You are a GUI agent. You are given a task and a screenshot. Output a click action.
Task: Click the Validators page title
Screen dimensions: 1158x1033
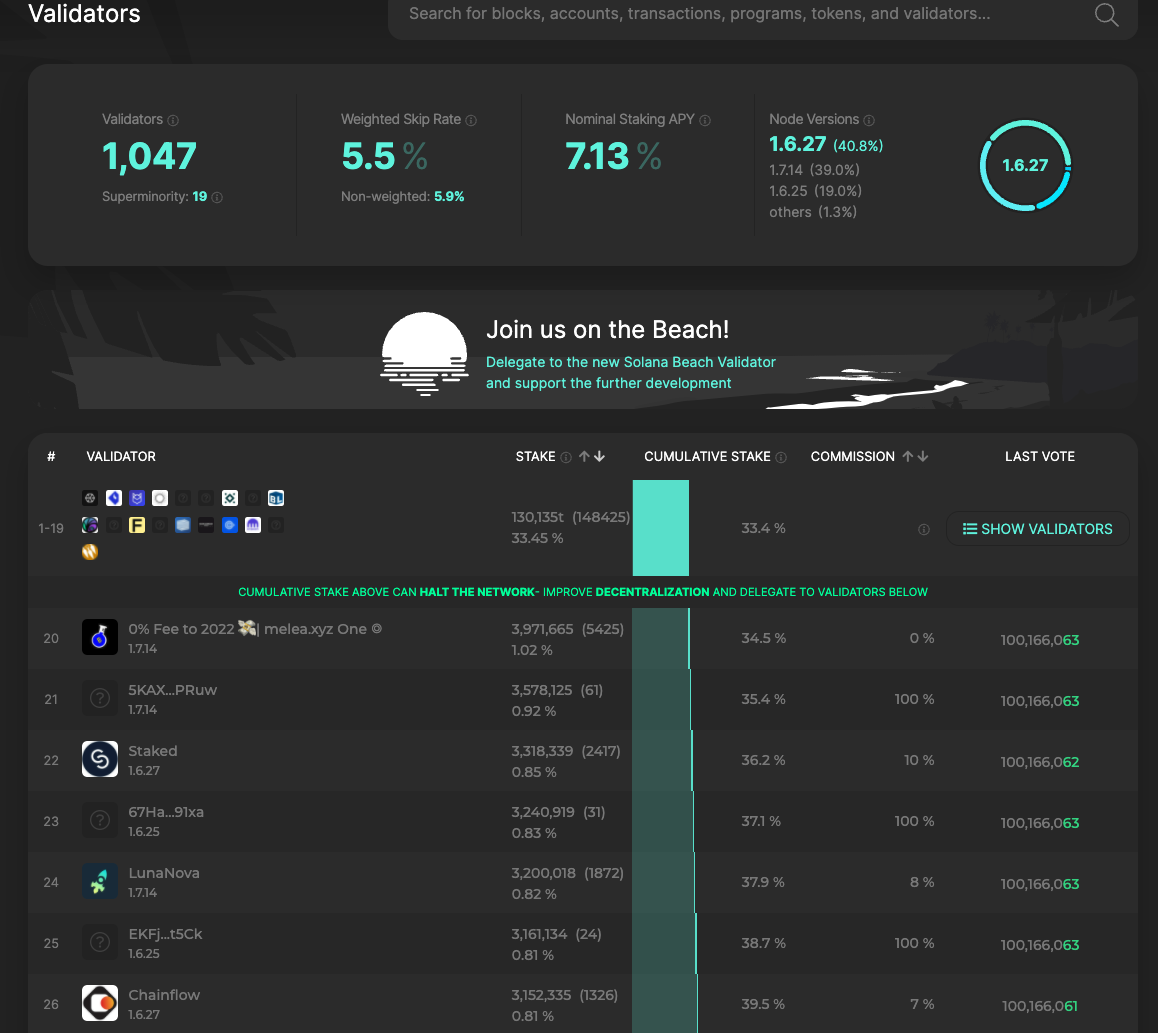point(84,13)
